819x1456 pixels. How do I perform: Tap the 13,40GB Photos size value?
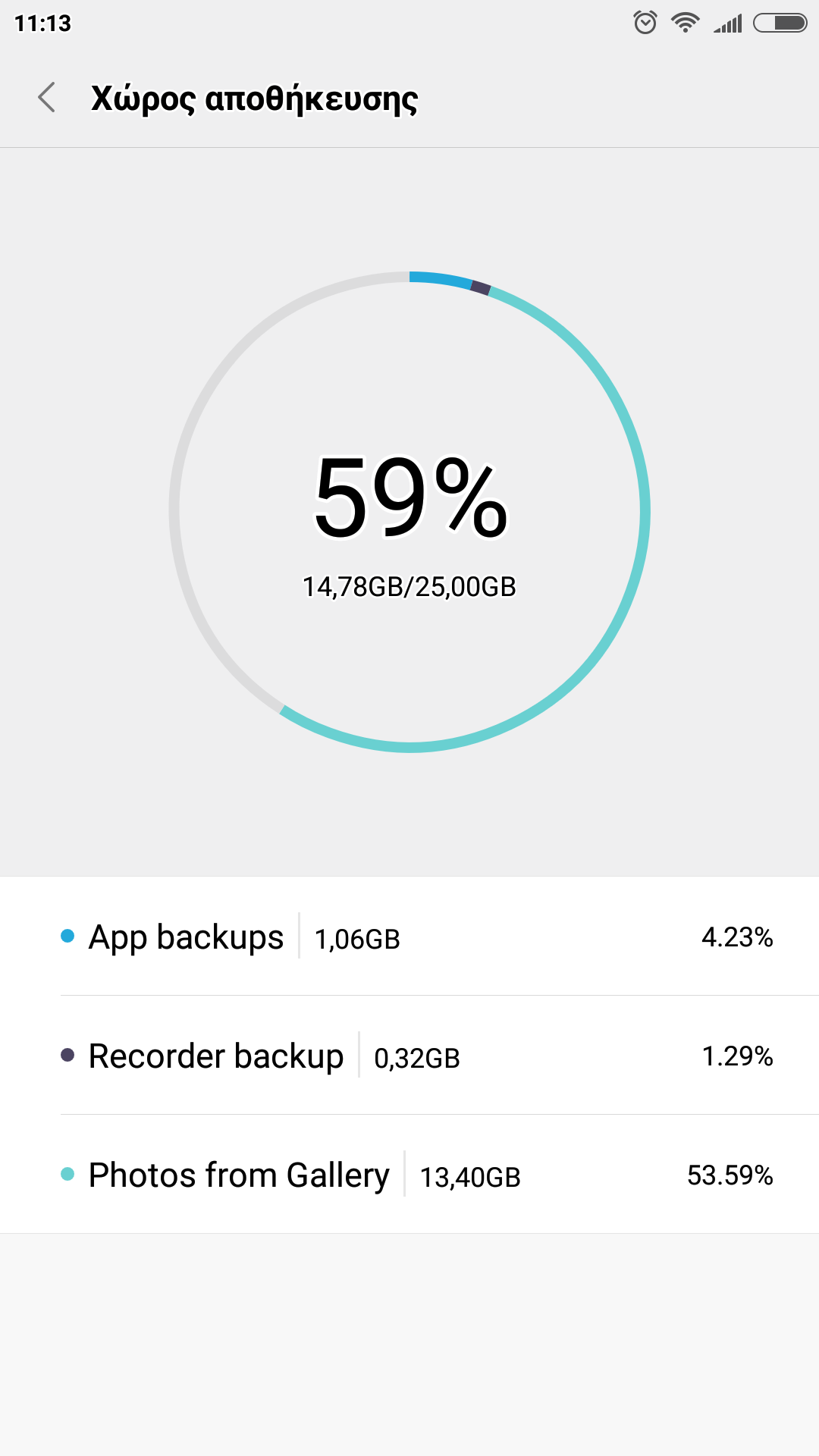tap(470, 1177)
